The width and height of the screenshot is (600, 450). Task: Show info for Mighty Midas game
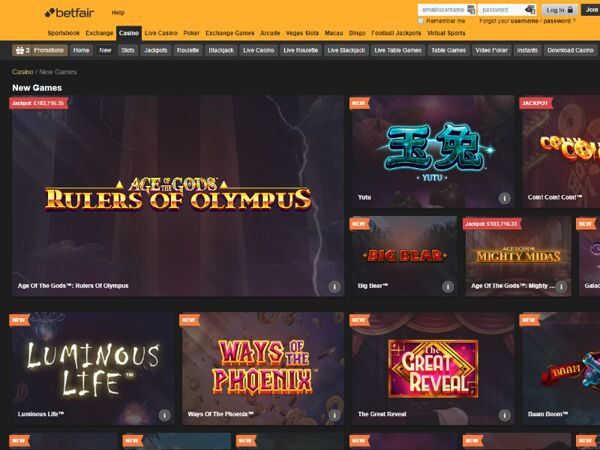[562, 285]
